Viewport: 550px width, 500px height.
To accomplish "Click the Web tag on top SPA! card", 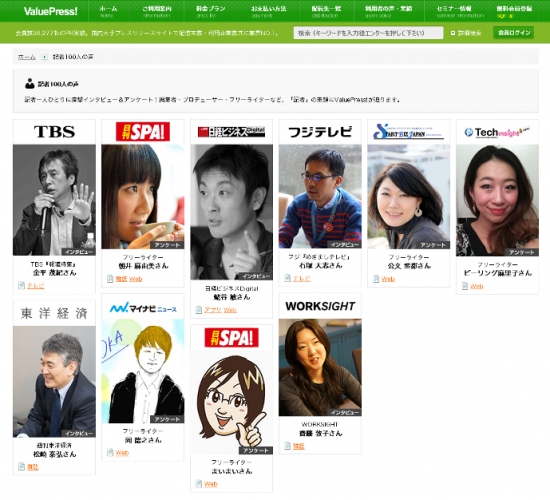I will (136, 279).
